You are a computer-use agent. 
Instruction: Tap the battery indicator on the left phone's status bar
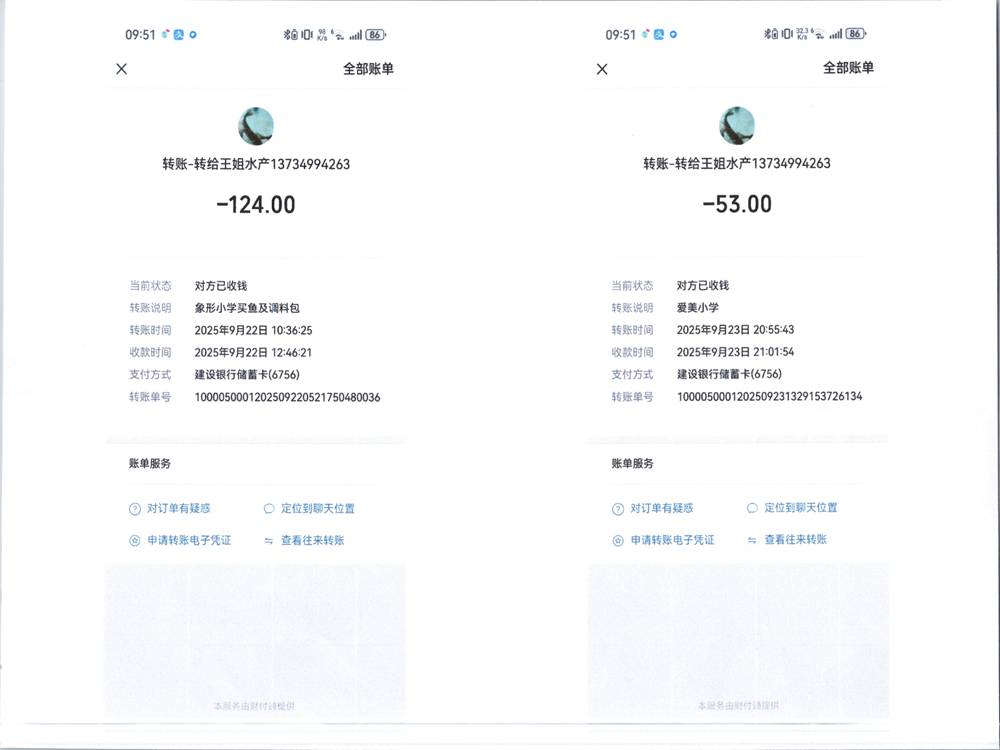tap(375, 34)
